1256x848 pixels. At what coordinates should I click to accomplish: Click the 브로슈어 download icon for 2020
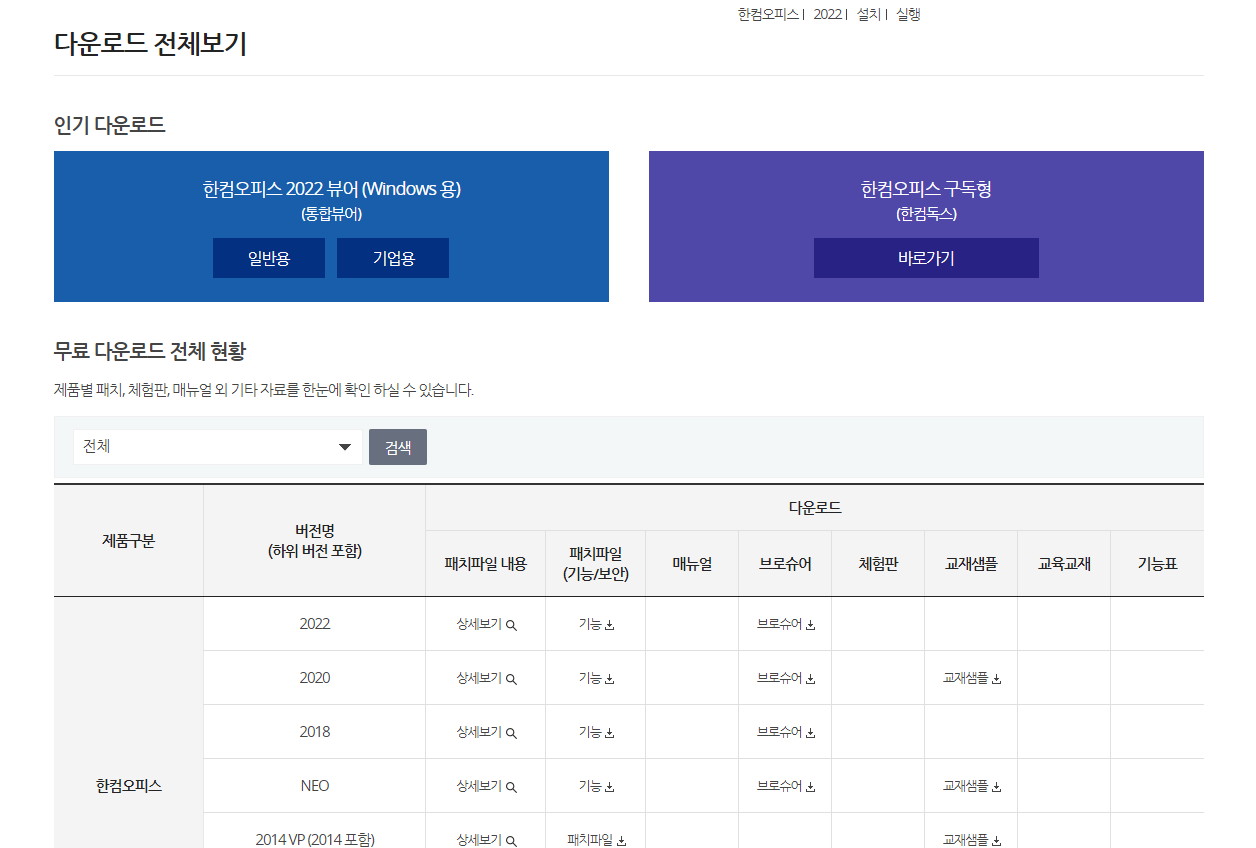[811, 679]
